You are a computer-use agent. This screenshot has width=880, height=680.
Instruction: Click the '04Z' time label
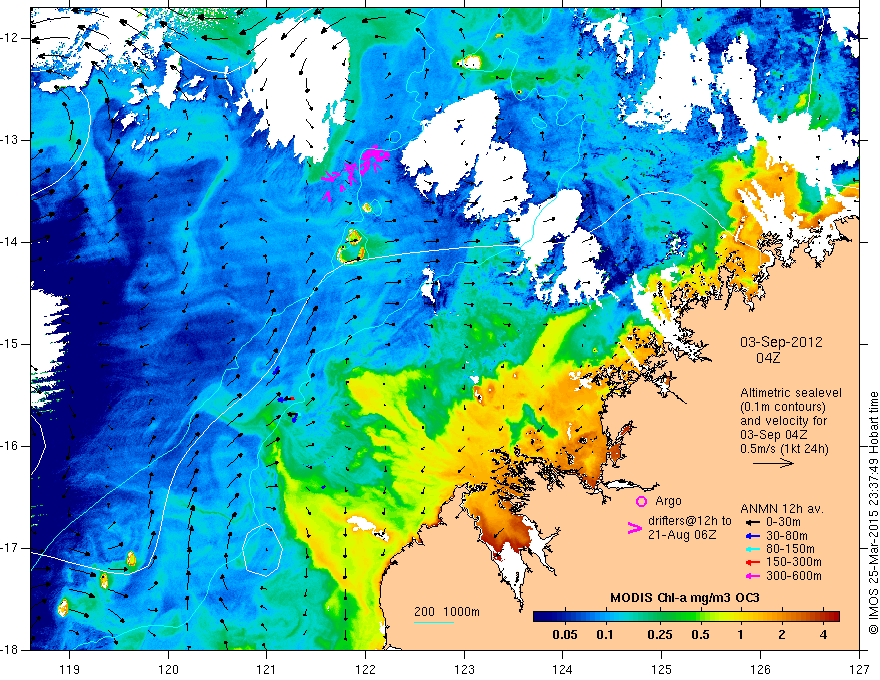(x=768, y=357)
